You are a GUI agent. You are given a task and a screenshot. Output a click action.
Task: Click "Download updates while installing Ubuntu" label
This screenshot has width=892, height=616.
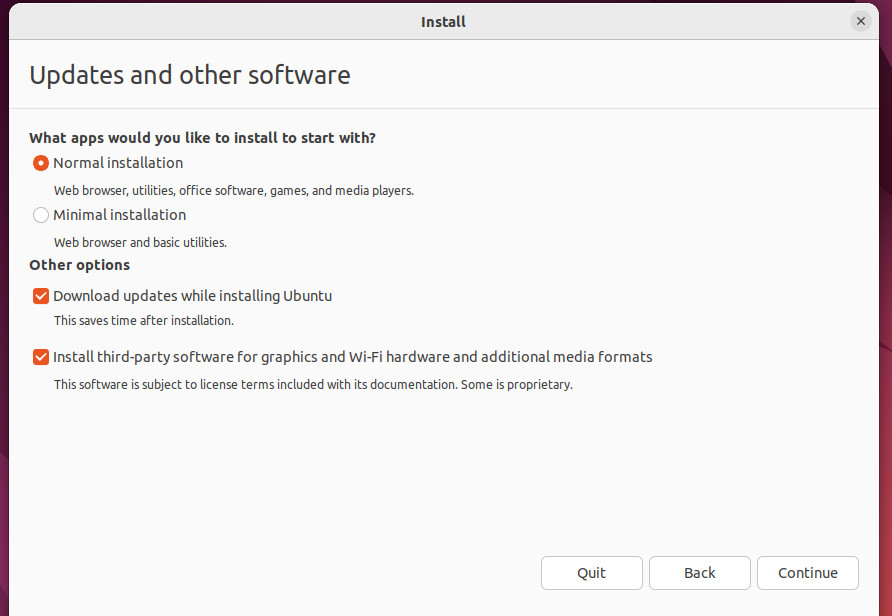coord(192,296)
